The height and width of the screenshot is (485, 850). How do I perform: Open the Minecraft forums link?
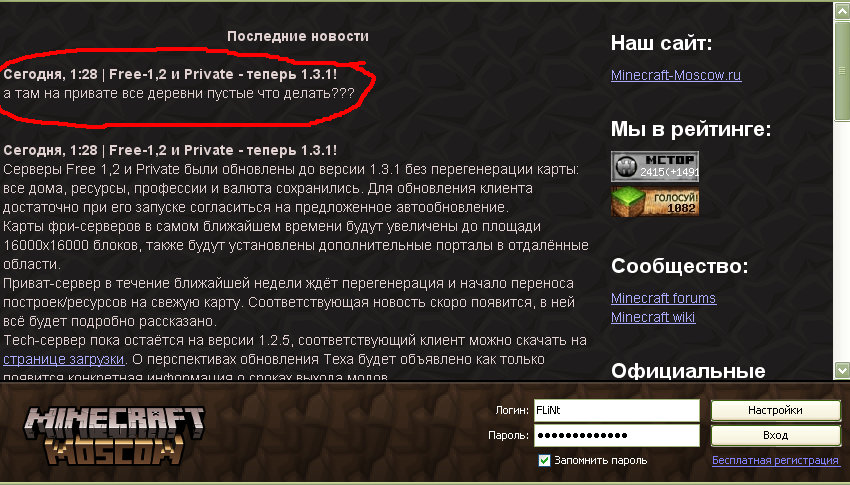tap(664, 298)
